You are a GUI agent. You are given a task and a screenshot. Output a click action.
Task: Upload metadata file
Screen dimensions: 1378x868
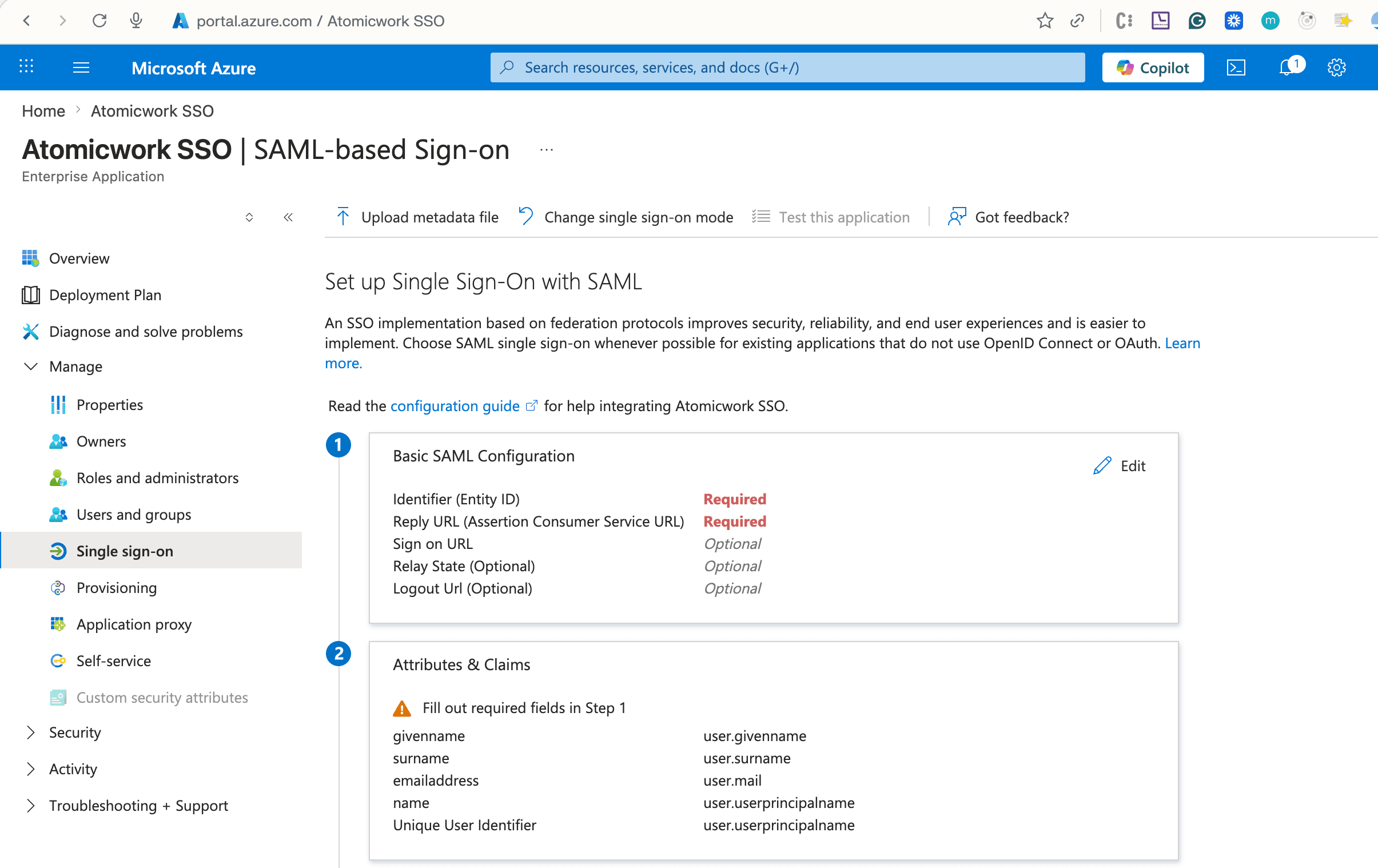pyautogui.click(x=418, y=217)
